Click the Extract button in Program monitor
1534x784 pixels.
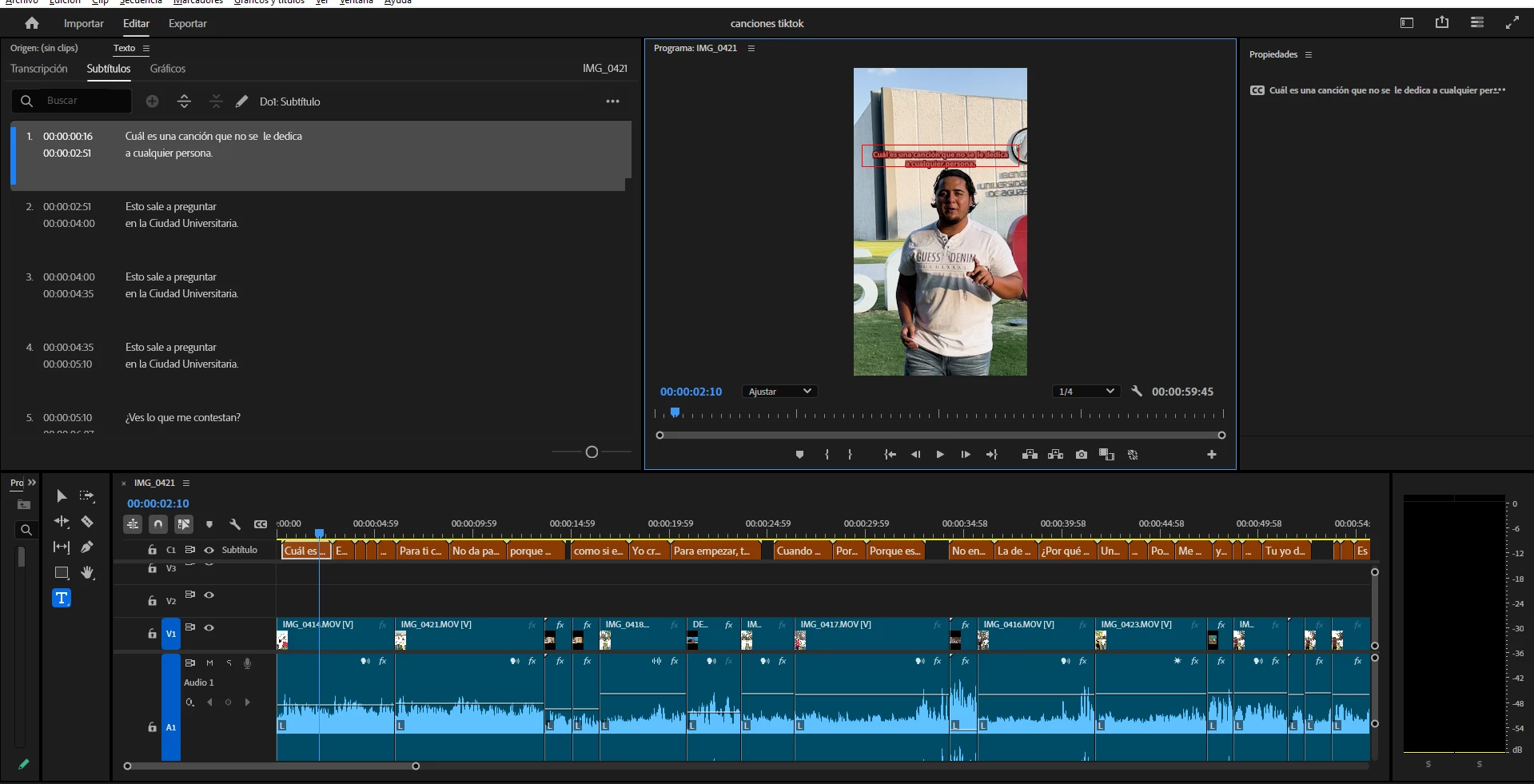tap(1056, 455)
